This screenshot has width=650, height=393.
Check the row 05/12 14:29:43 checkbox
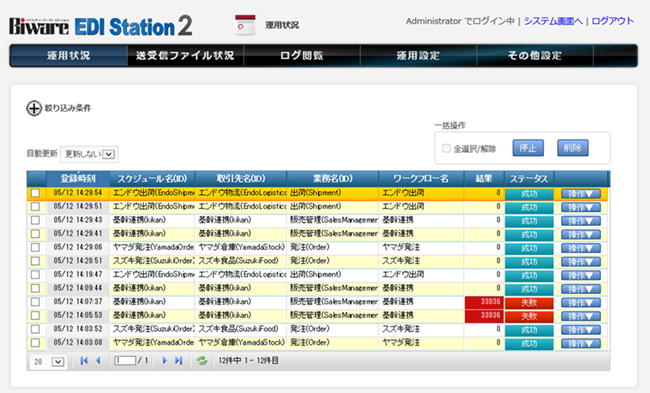(36, 220)
